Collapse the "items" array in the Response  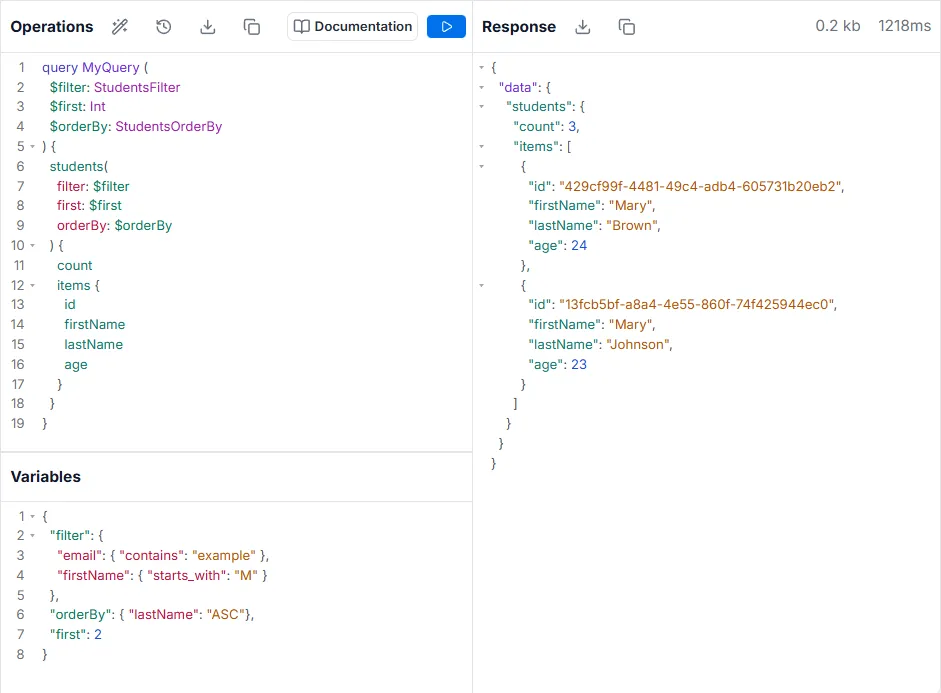(x=482, y=147)
